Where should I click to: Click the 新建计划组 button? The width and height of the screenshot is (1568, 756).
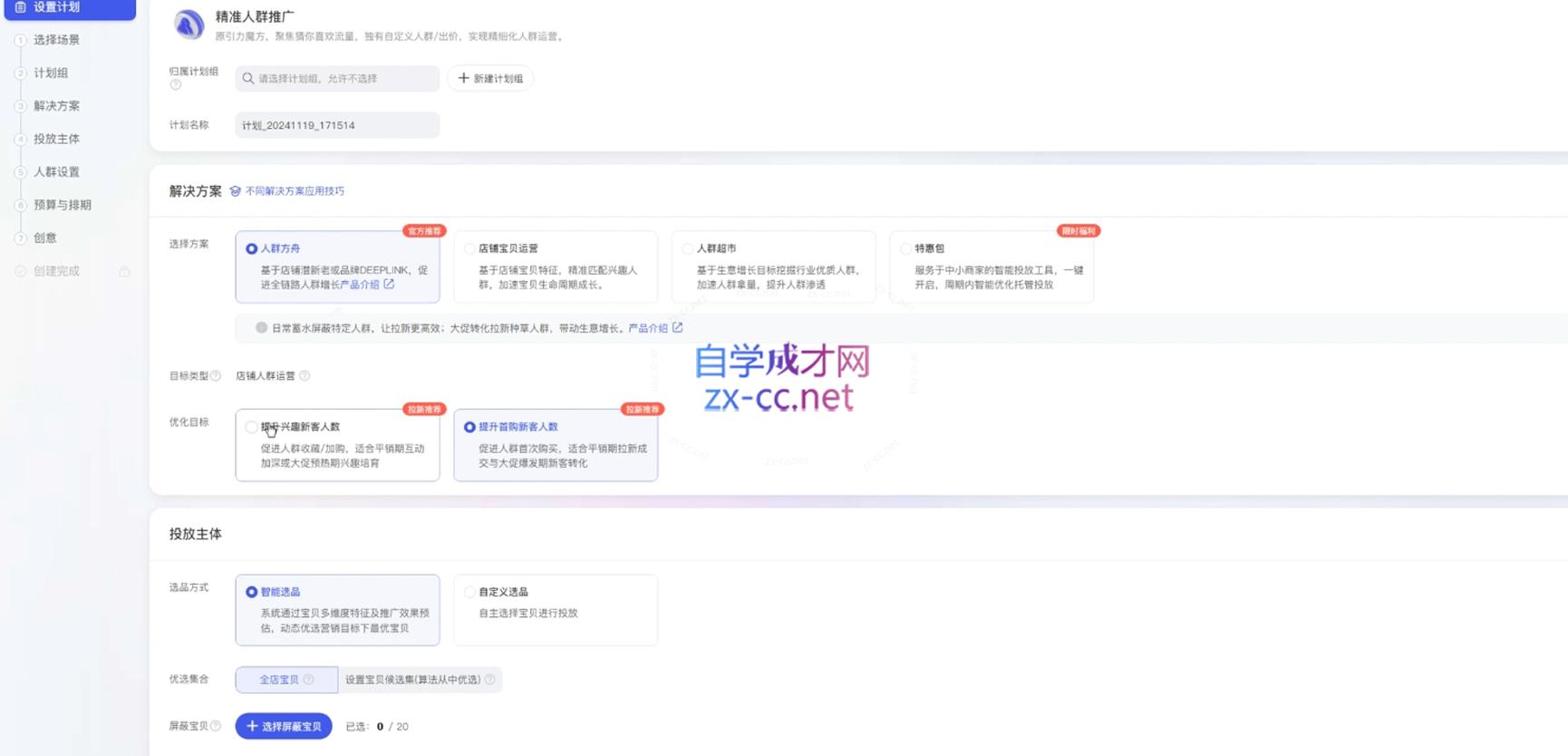[x=490, y=79]
